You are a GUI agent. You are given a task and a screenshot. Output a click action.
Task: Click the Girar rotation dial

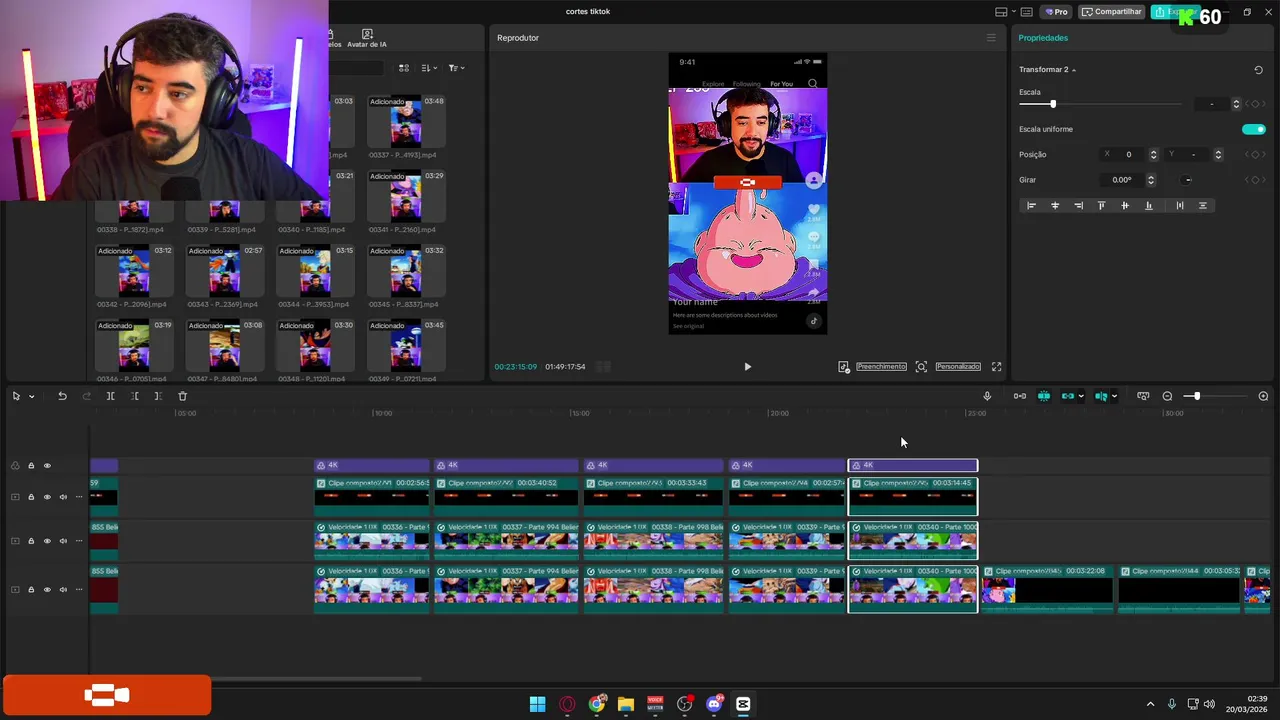point(1187,180)
